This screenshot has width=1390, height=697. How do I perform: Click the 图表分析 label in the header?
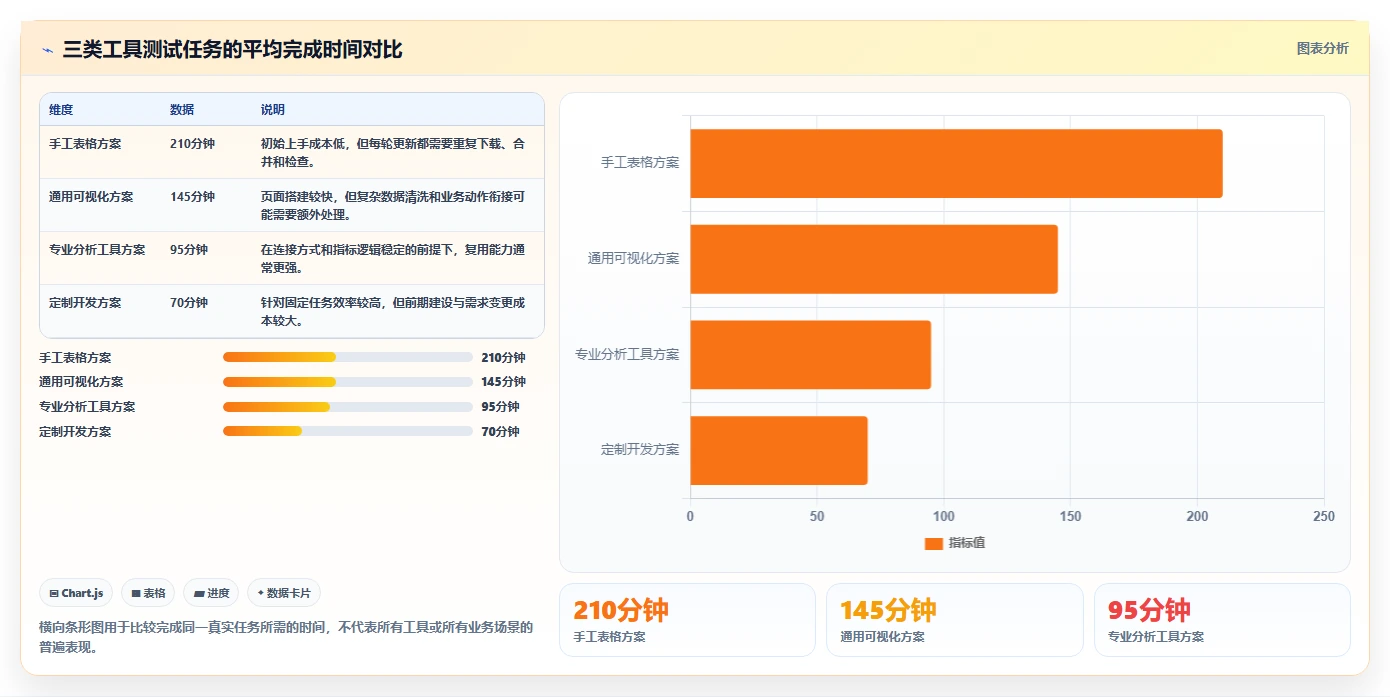pyautogui.click(x=1322, y=48)
